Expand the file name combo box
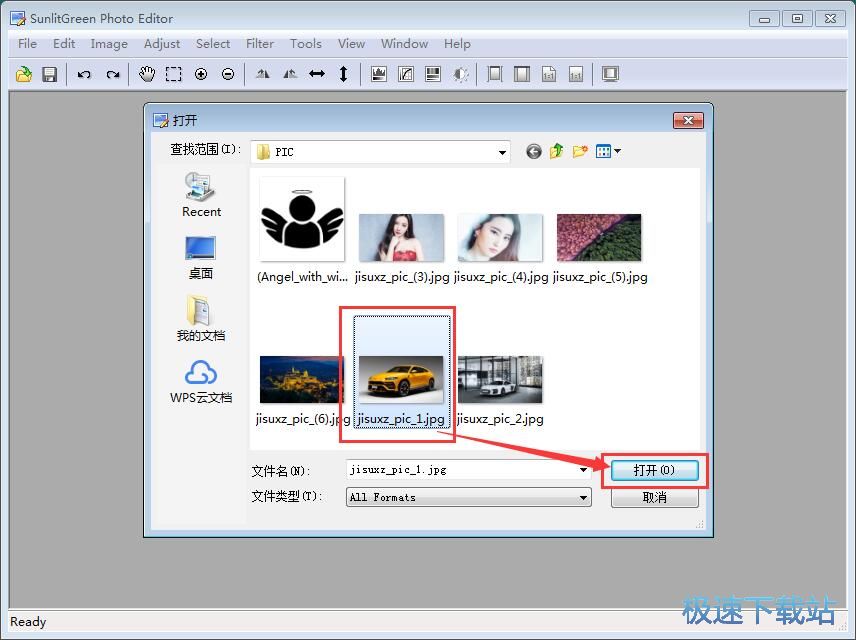The width and height of the screenshot is (856, 640). coord(584,469)
